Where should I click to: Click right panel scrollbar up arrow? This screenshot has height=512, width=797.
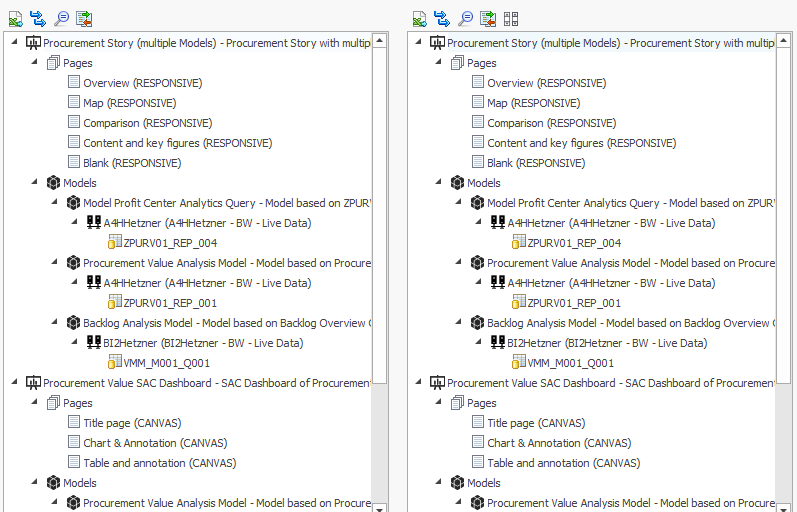[x=783, y=41]
